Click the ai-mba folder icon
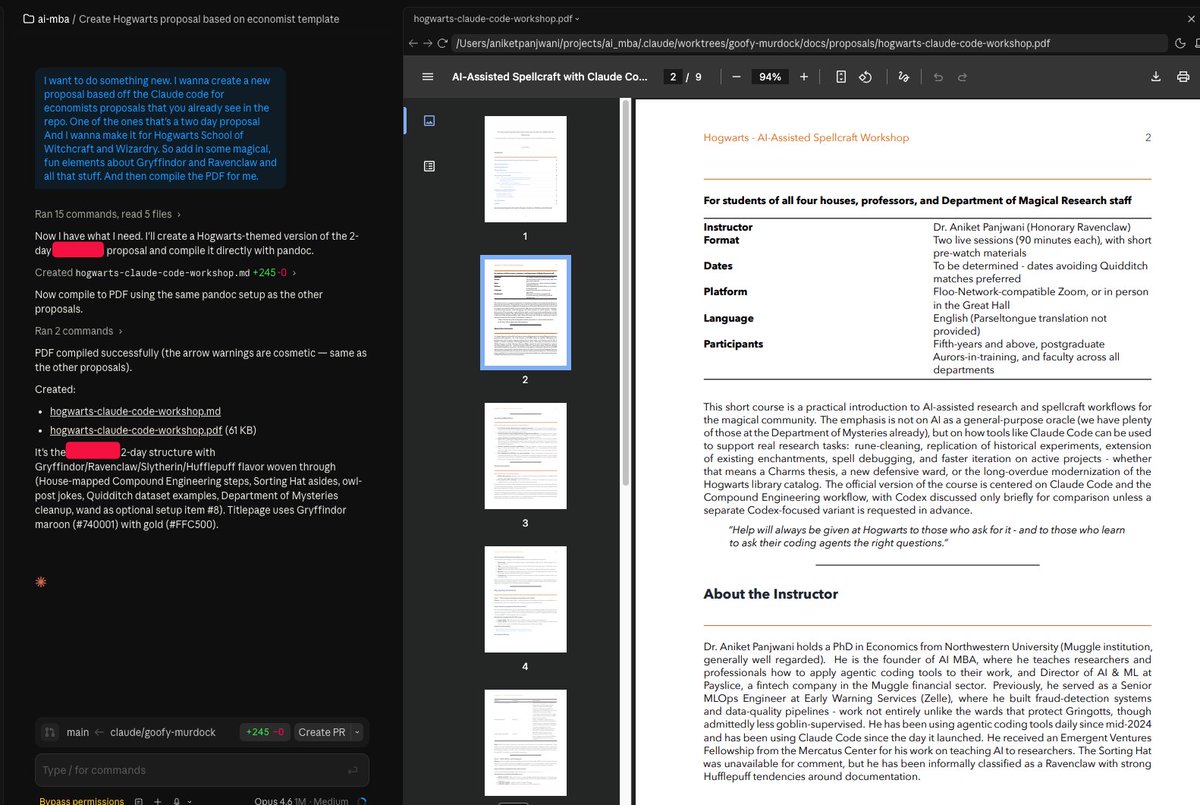This screenshot has height=805, width=1200. pyautogui.click(x=29, y=19)
